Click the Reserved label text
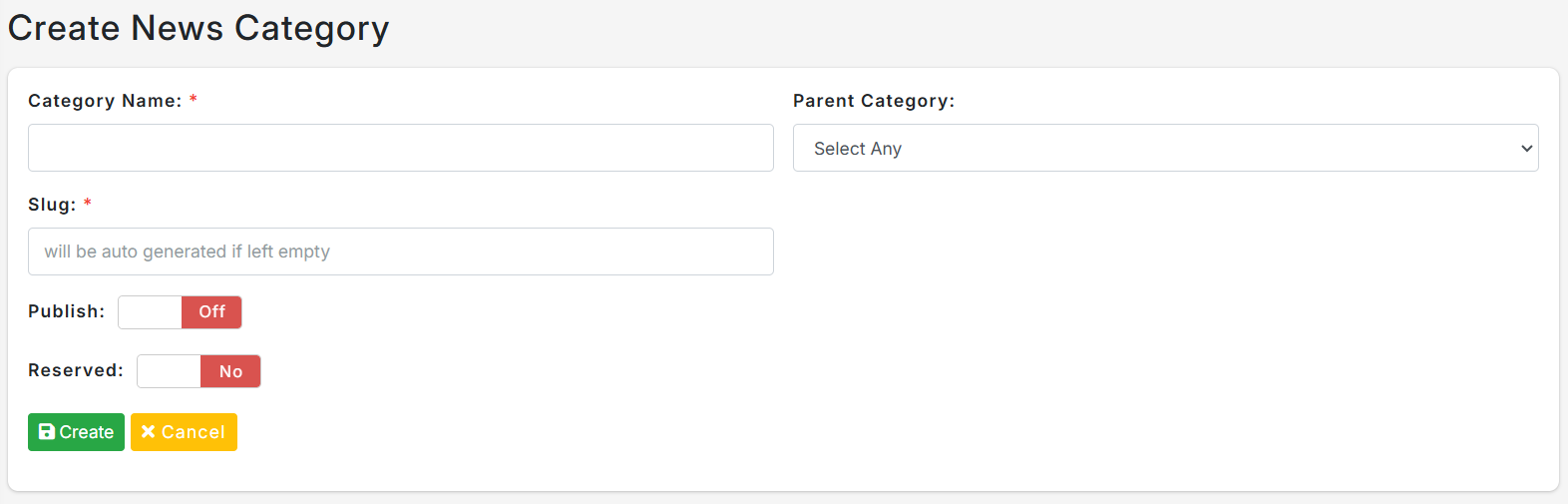 click(76, 370)
